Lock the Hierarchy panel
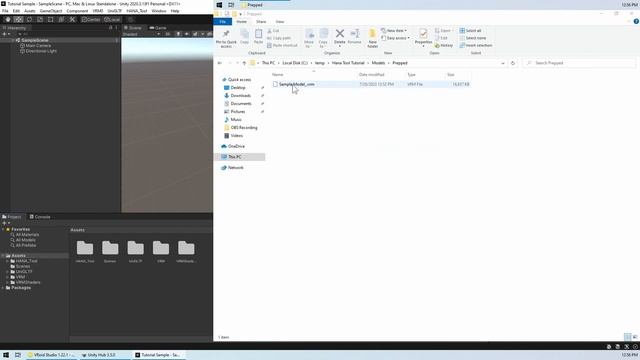The height and width of the screenshot is (360, 640). [110, 28]
